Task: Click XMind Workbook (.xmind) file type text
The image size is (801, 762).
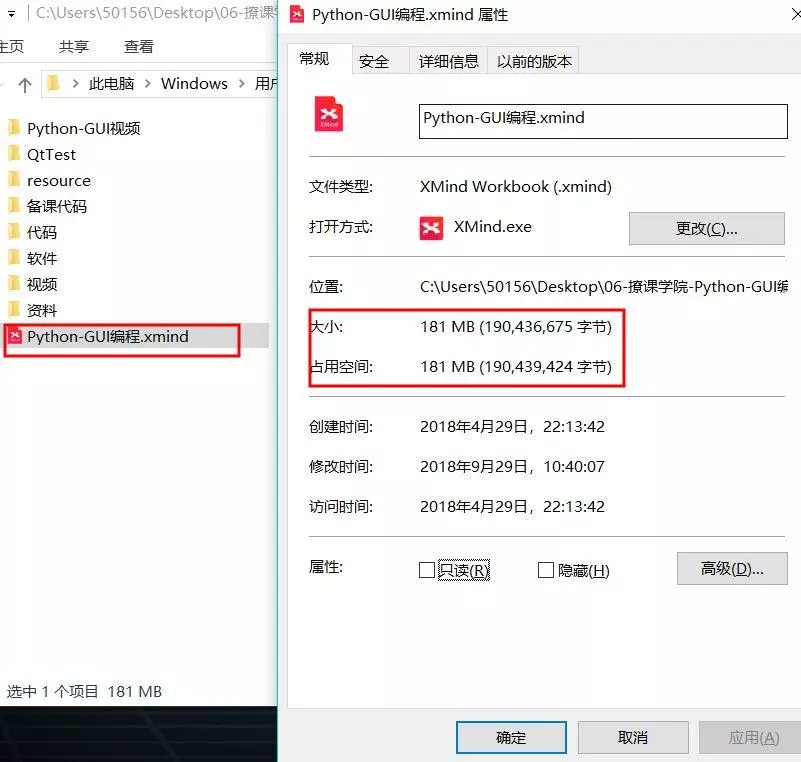Action: click(515, 186)
